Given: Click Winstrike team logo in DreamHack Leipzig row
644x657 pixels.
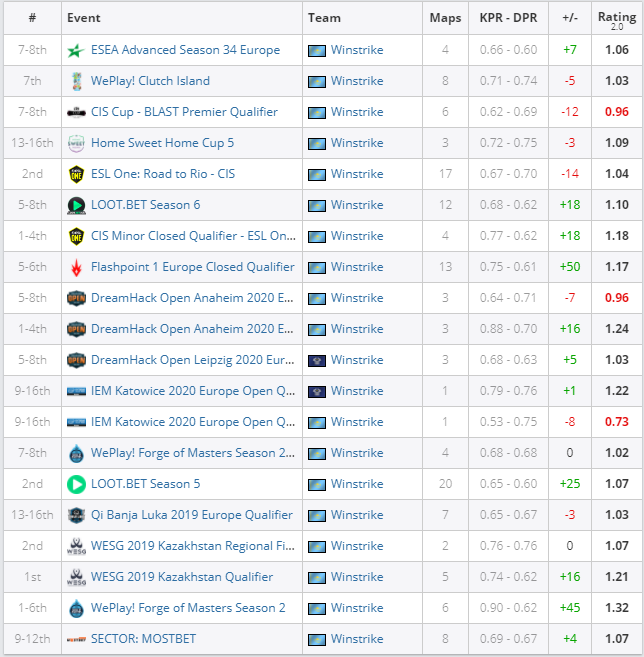Looking at the screenshot, I should [x=317, y=361].
